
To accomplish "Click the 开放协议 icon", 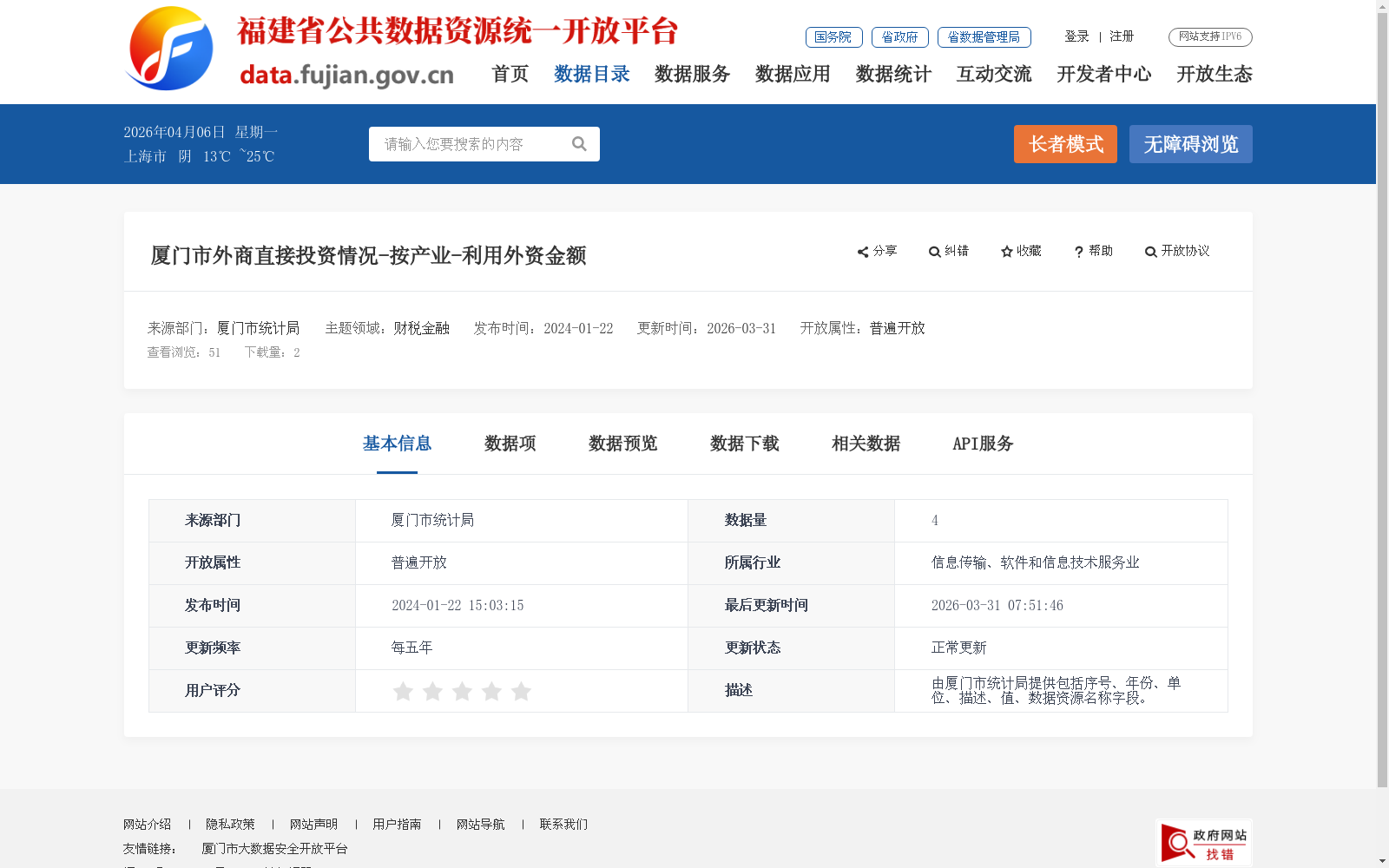I will [x=1150, y=252].
